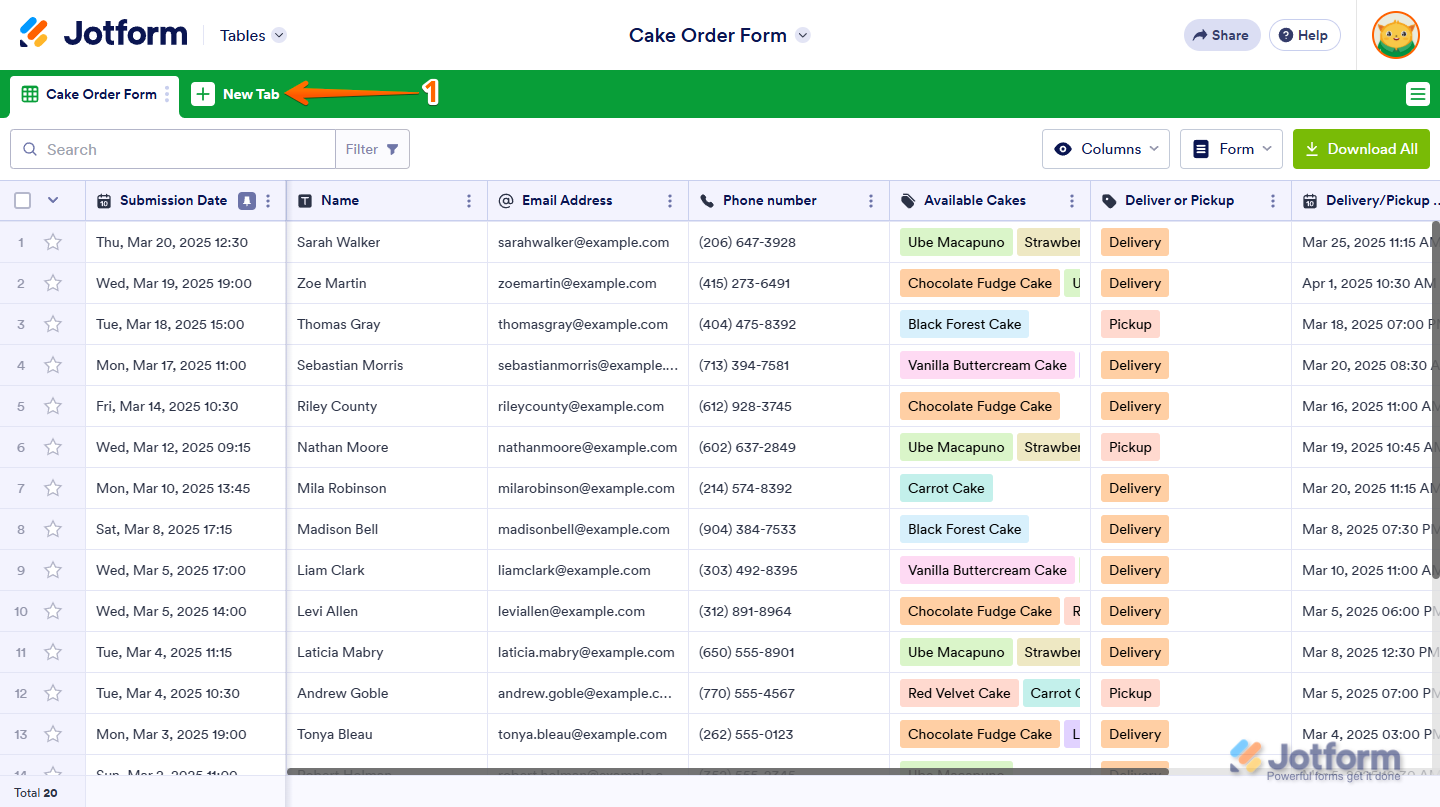Add a New Tab
The width and height of the screenshot is (1440, 807).
click(236, 94)
